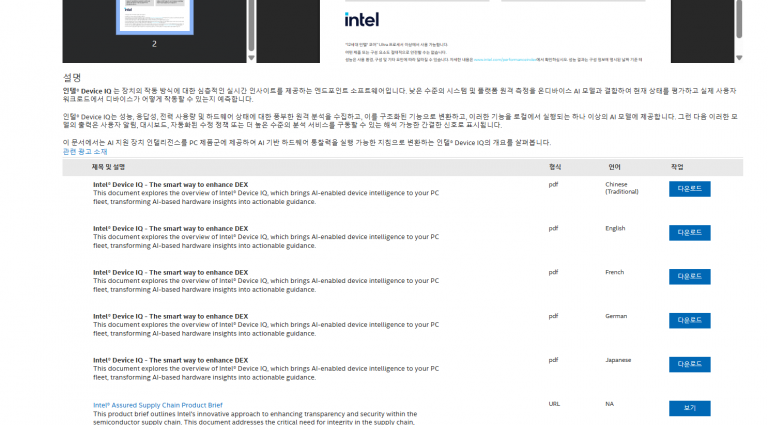
Task: Click Intel Device IQ title in French row
Action: coord(170,272)
